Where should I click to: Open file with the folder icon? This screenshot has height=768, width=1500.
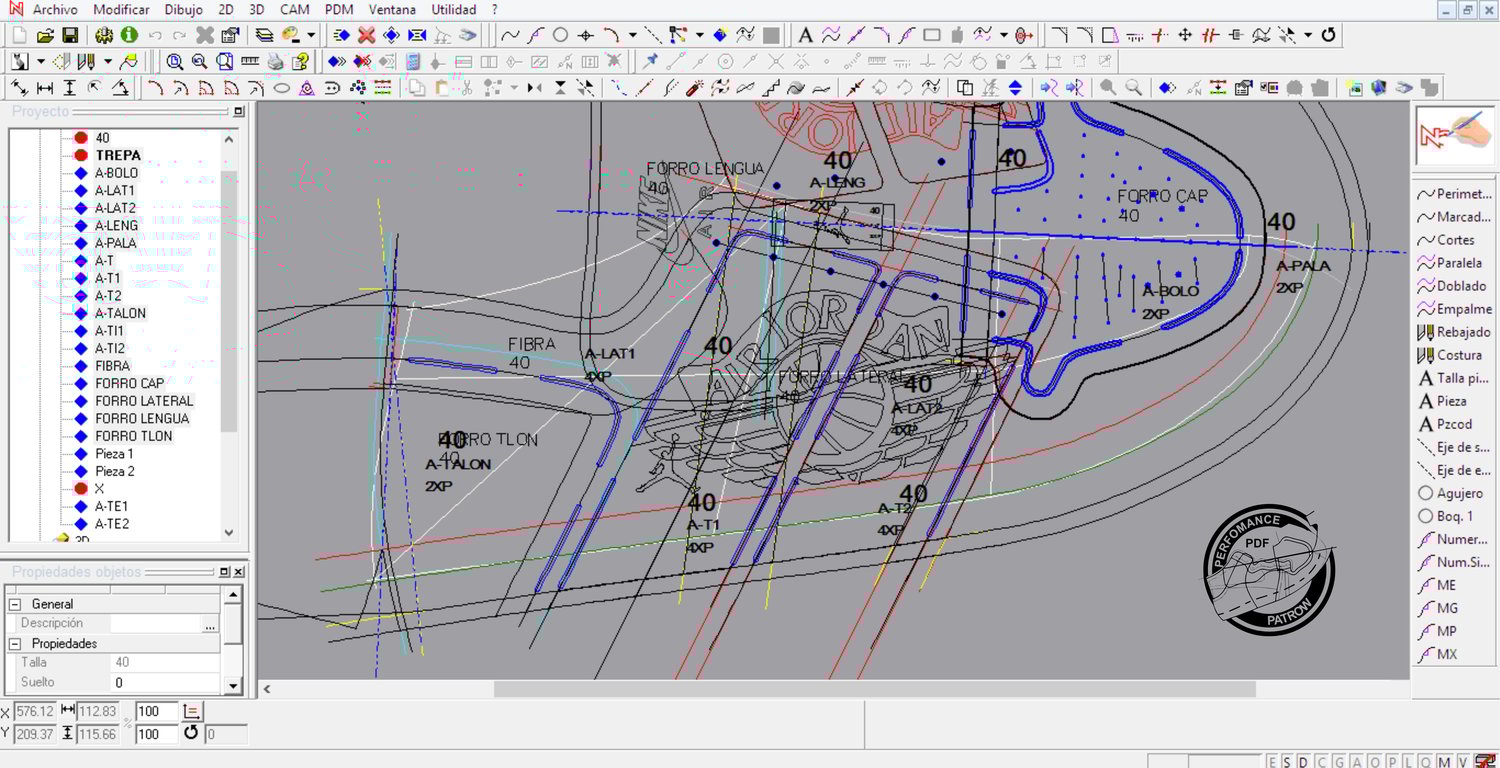coord(44,35)
